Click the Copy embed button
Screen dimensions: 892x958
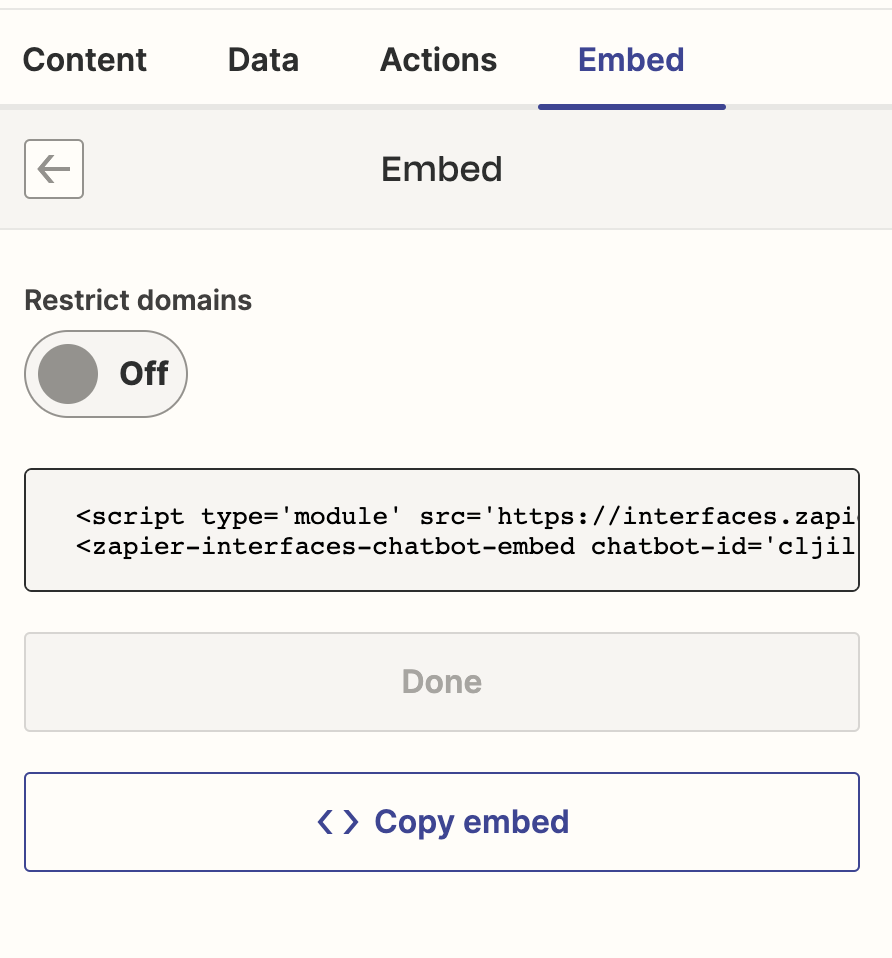441,821
